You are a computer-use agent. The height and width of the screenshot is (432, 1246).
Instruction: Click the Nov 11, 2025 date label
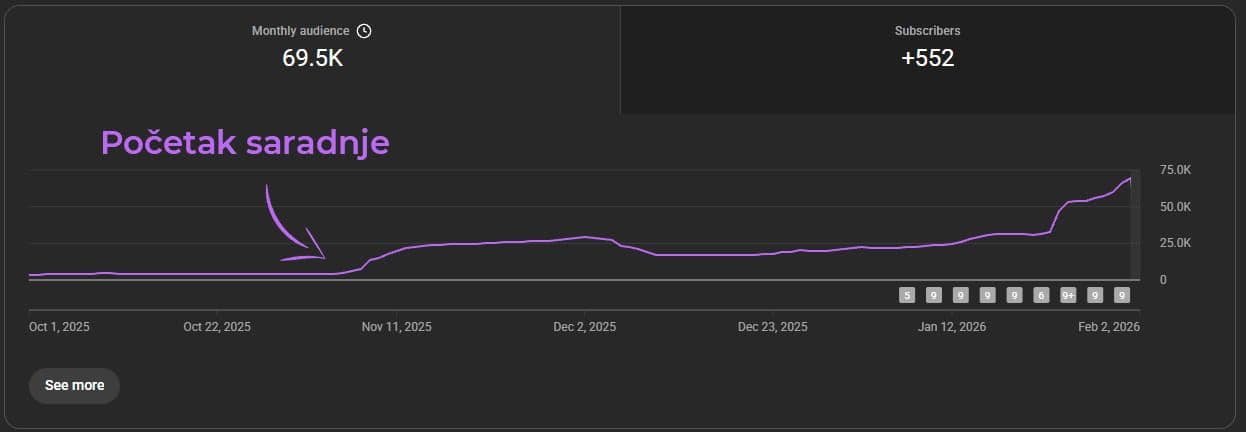[397, 327]
